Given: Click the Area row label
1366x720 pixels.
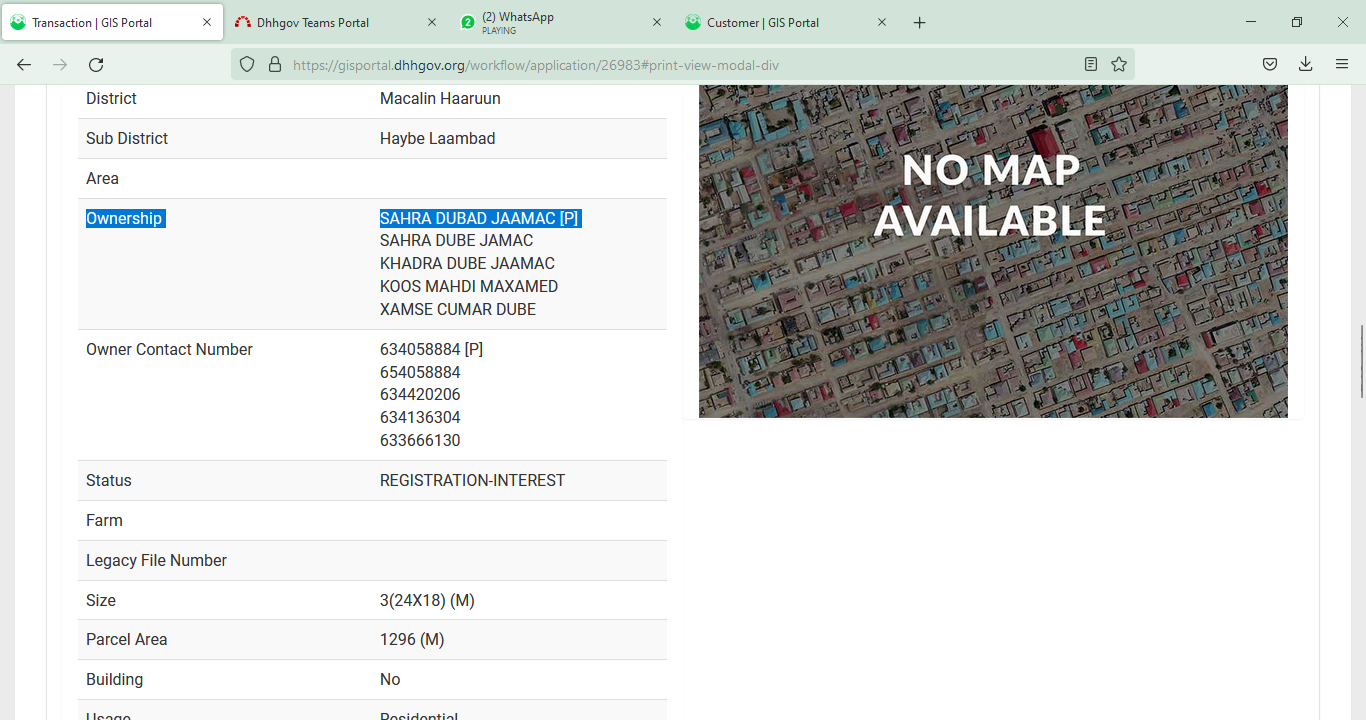Looking at the screenshot, I should pos(102,179).
